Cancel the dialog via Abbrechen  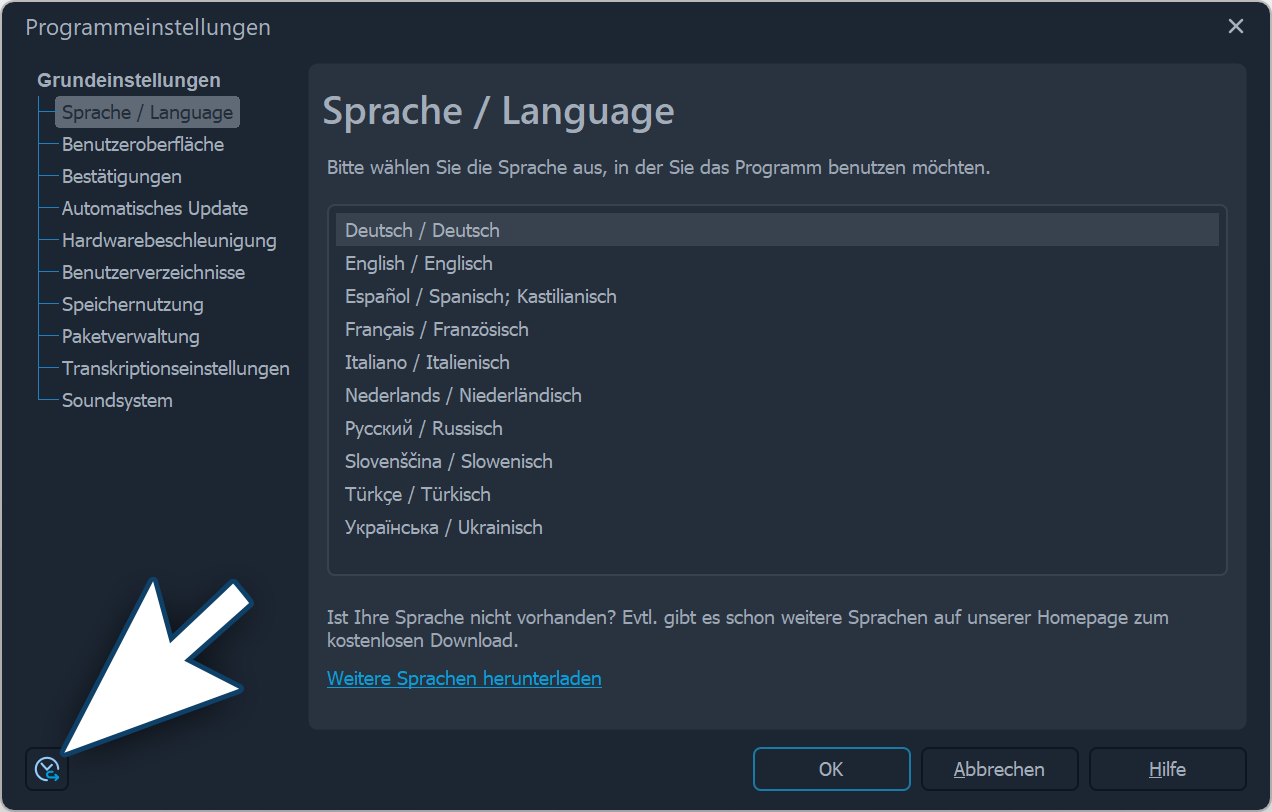tap(999, 769)
